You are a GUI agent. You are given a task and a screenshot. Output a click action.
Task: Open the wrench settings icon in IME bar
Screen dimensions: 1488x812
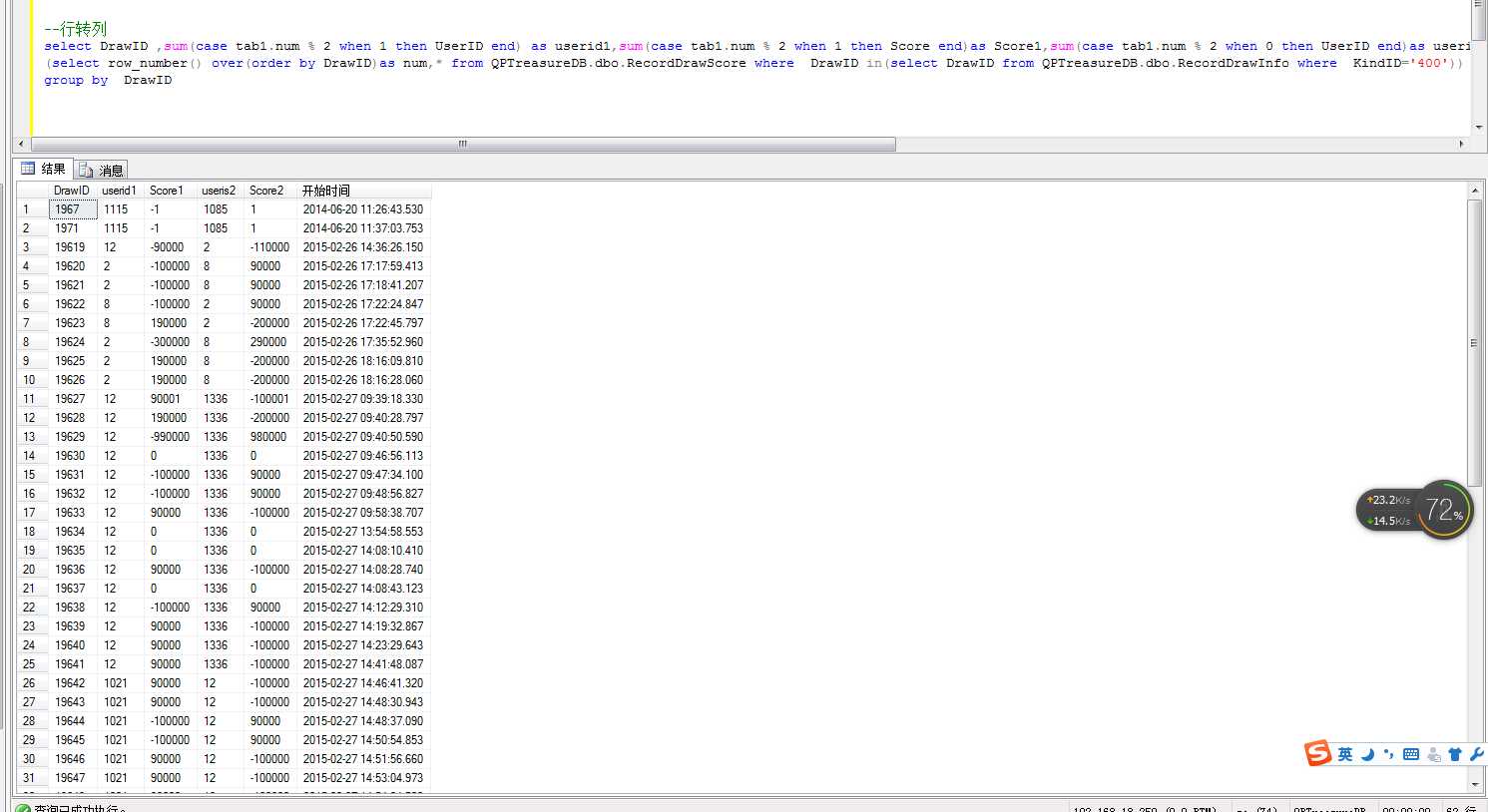[1477, 754]
